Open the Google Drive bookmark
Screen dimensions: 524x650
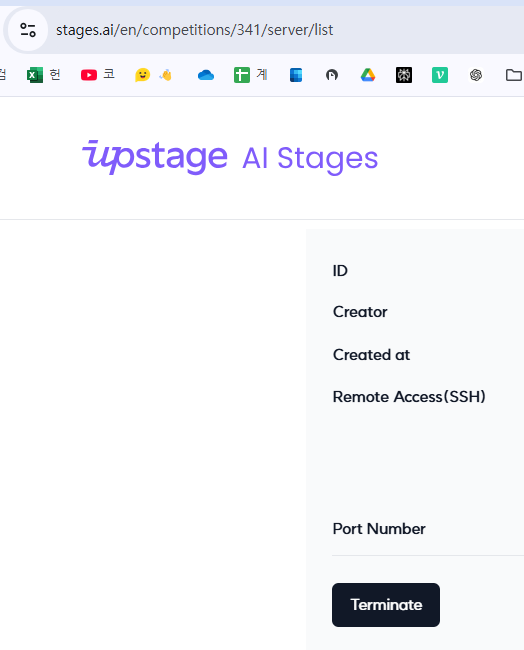(x=368, y=75)
